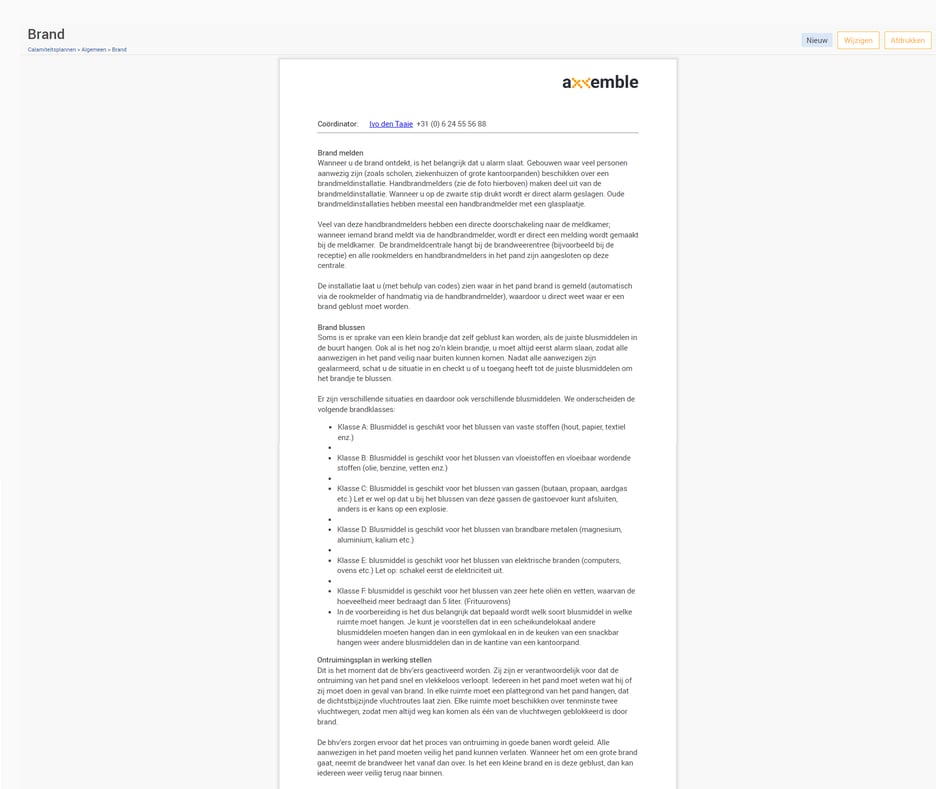Screen dimensions: 936x789
Task: Go to Calamiteitenplannen in the breadcrumb
Action: (51, 49)
